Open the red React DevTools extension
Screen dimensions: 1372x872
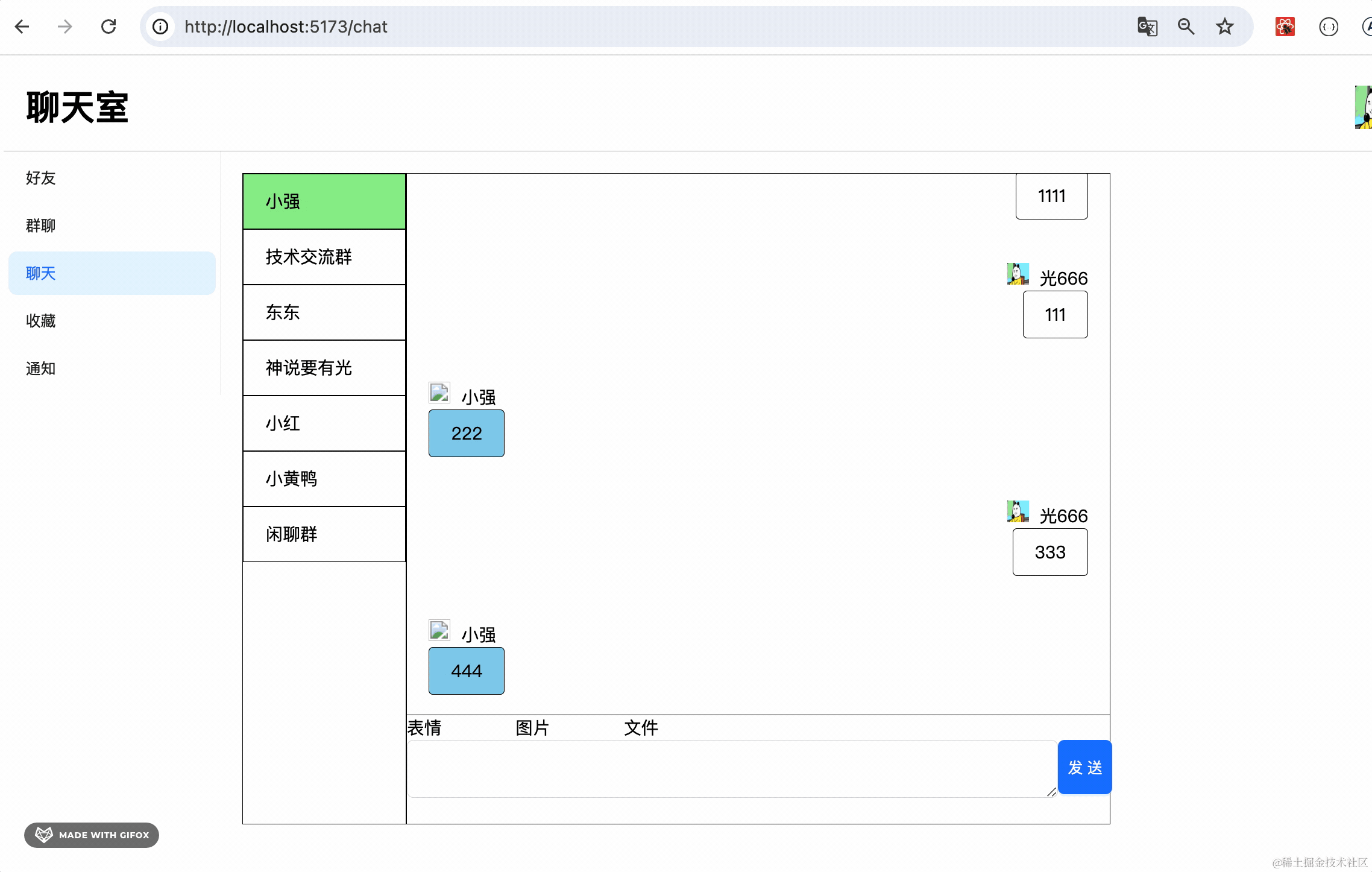click(1285, 27)
